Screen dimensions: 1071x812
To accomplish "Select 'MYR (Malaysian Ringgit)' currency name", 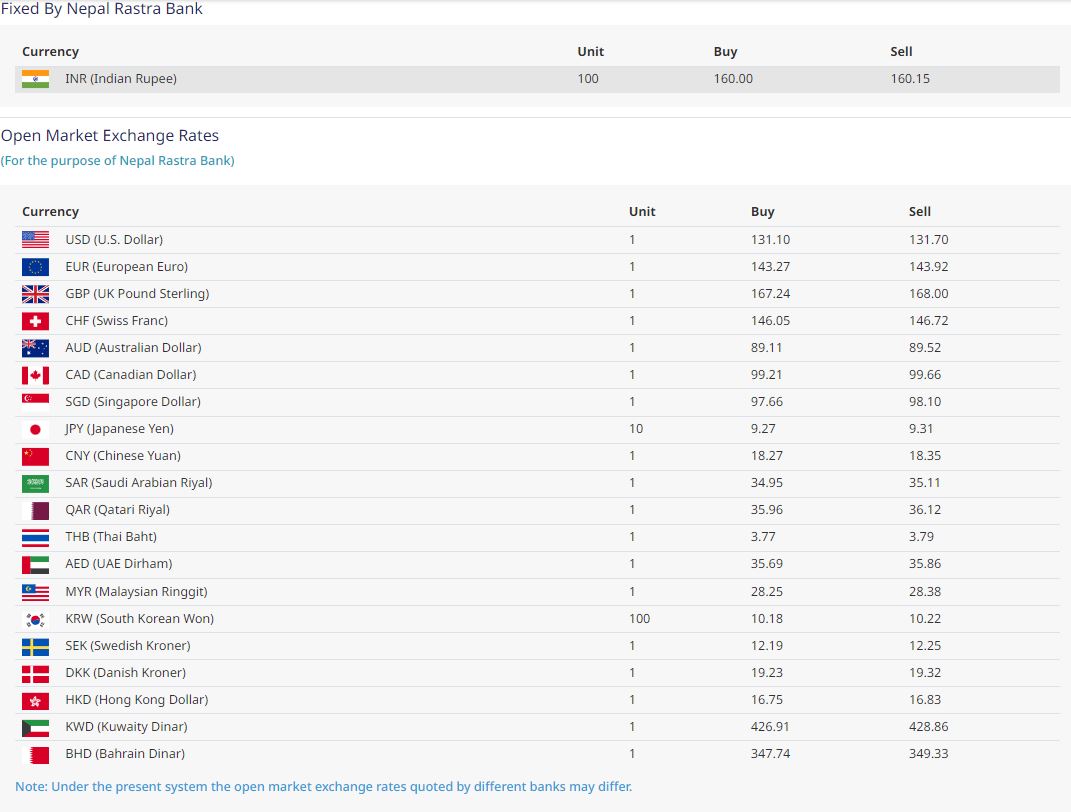I will pyautogui.click(x=136, y=591).
